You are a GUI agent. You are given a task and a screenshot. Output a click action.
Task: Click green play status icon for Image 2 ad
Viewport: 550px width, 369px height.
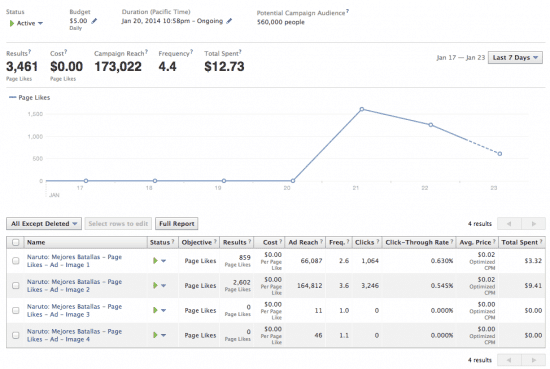(x=155, y=286)
